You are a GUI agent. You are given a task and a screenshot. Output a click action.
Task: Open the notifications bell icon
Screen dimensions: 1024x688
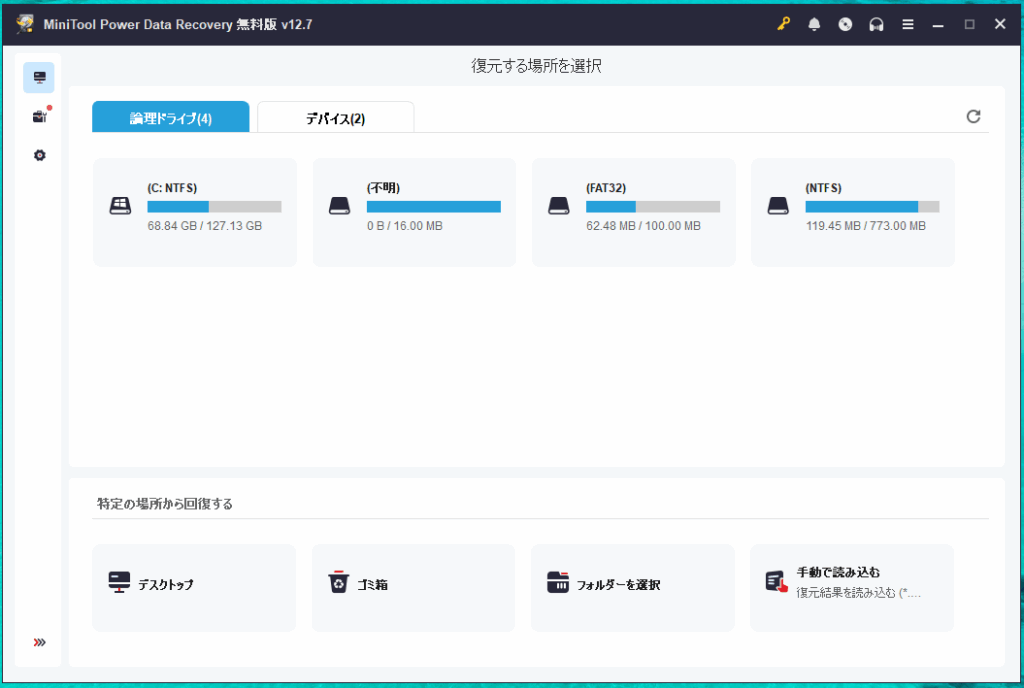[x=814, y=24]
